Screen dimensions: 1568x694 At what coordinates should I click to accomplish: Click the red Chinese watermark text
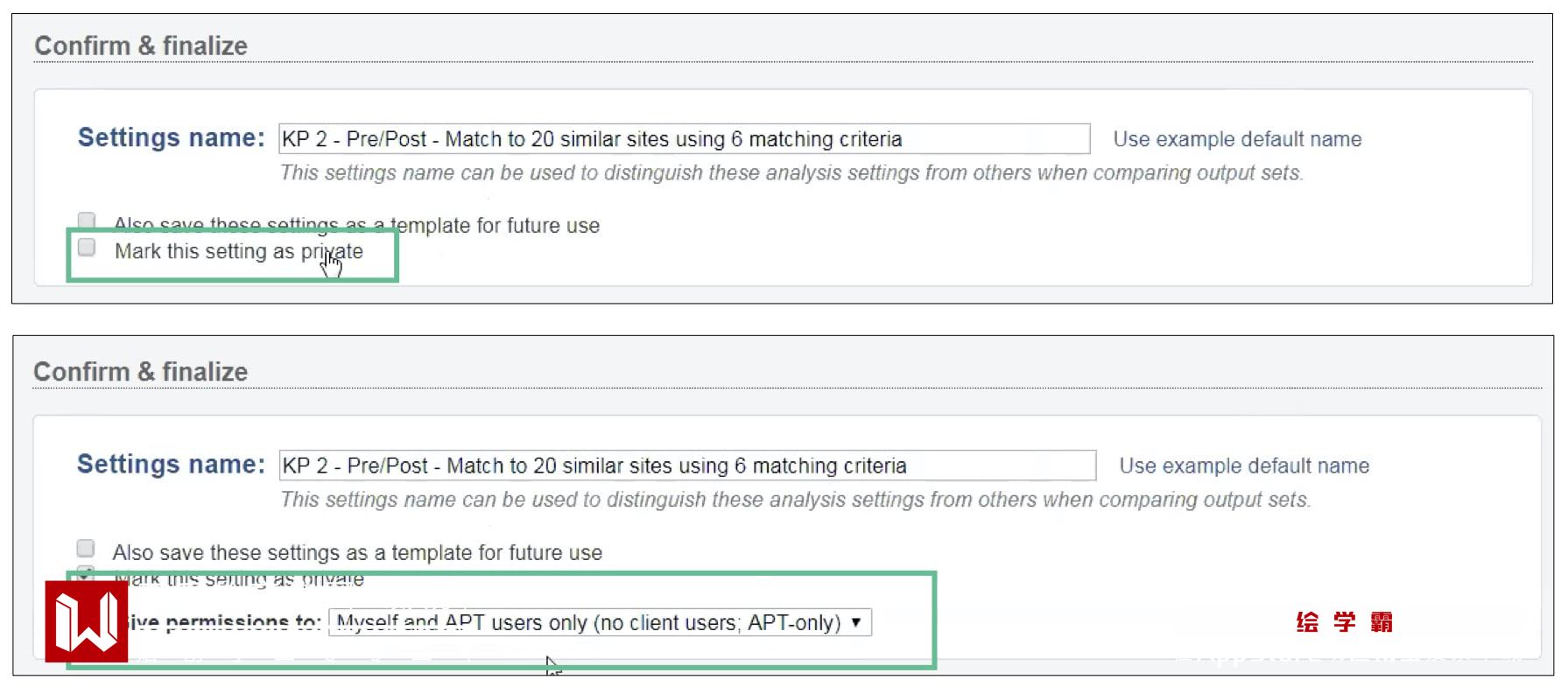1344,622
